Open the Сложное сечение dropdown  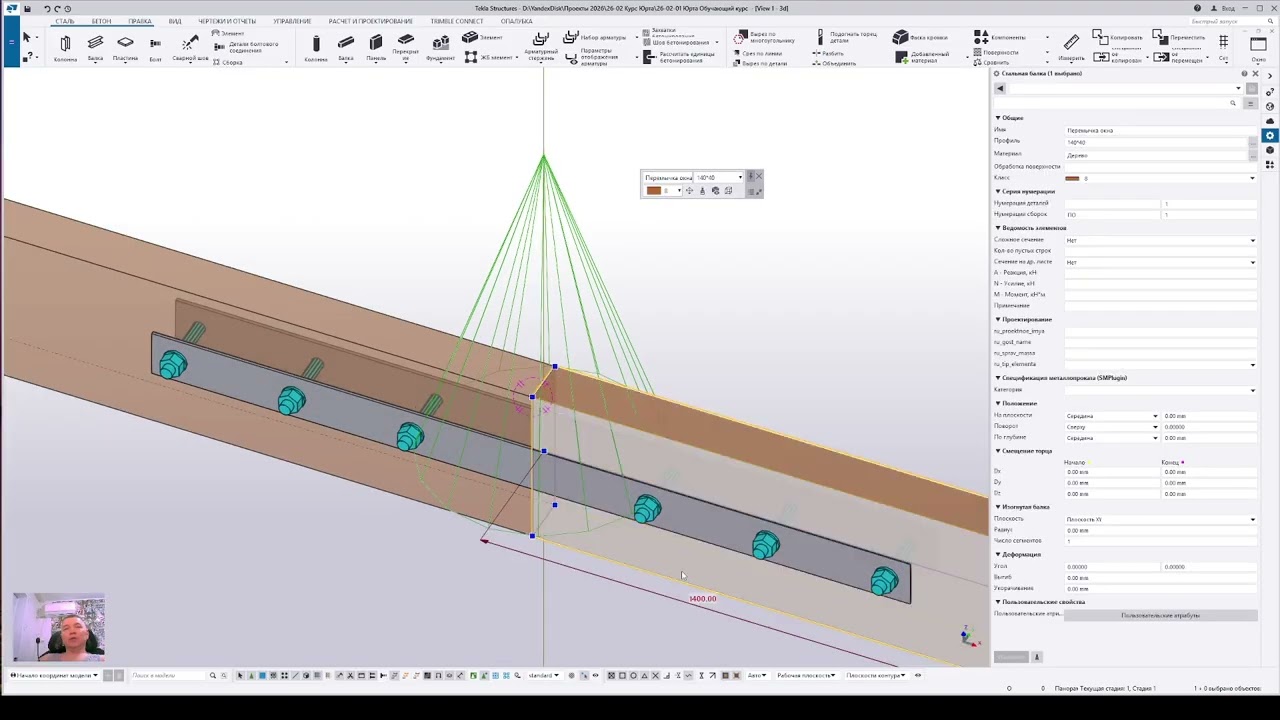coord(1160,240)
